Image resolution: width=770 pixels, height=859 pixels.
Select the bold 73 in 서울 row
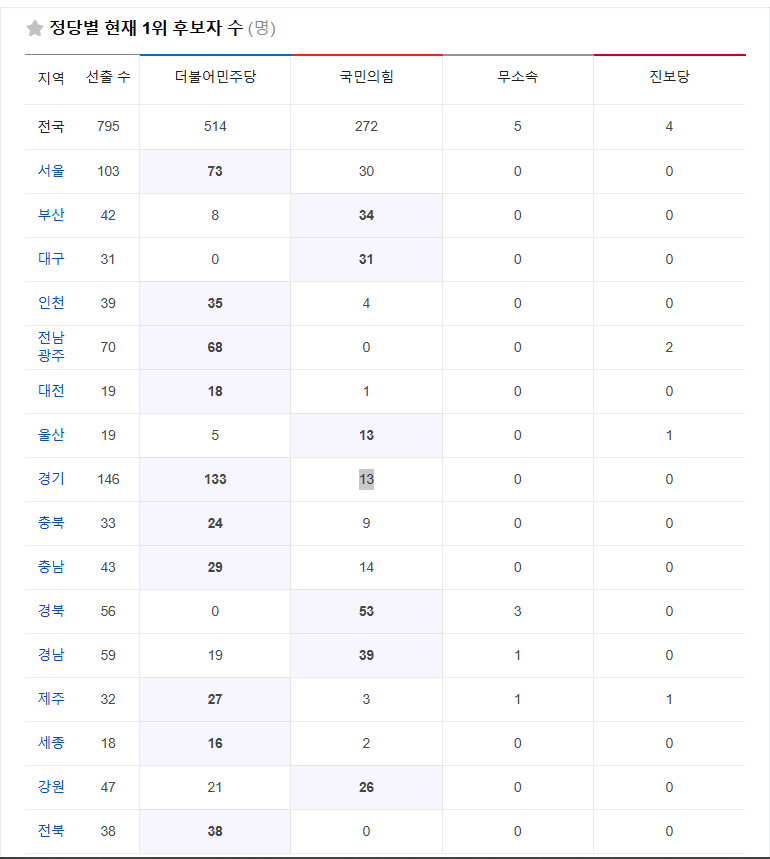click(215, 171)
